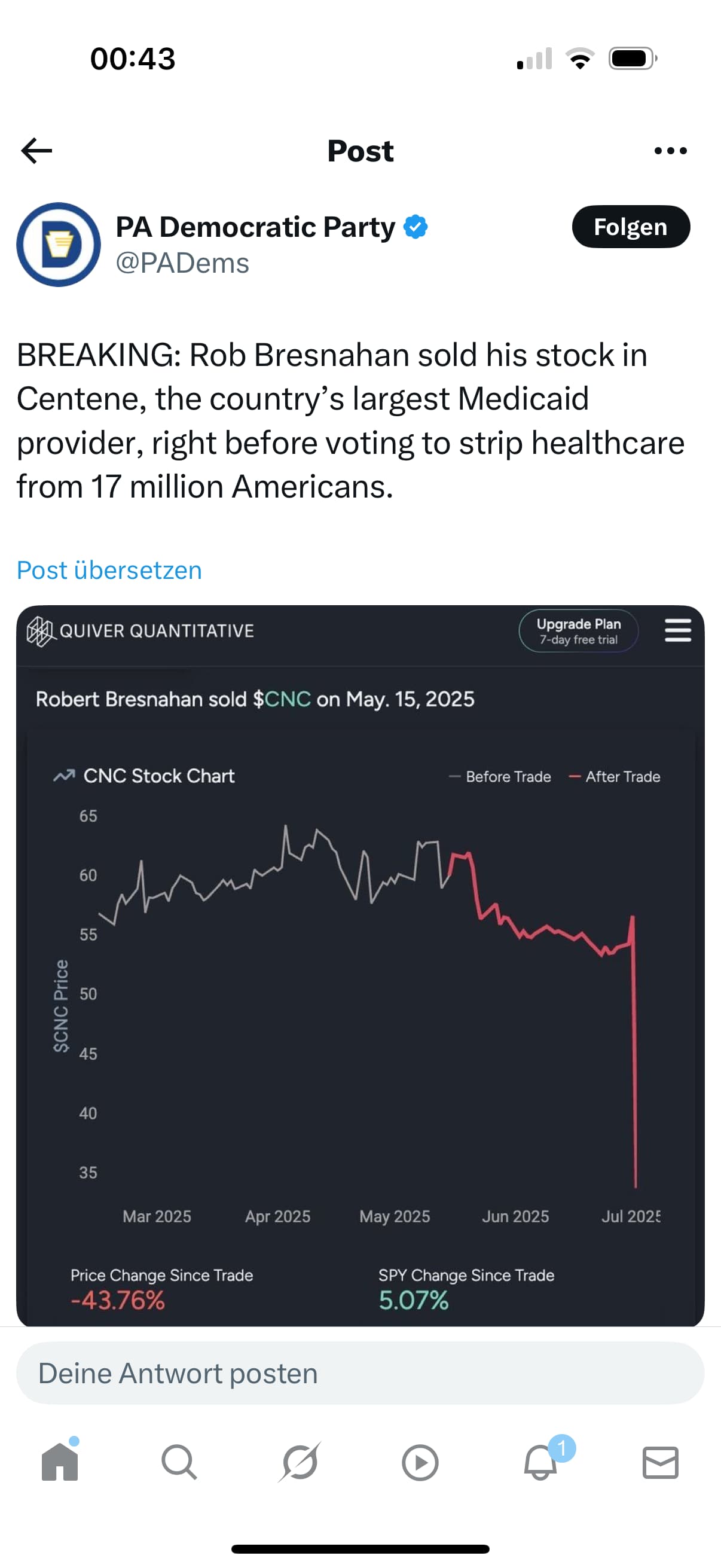Tap the Post übersetzen link
This screenshot has height=1568, width=721.
point(109,571)
